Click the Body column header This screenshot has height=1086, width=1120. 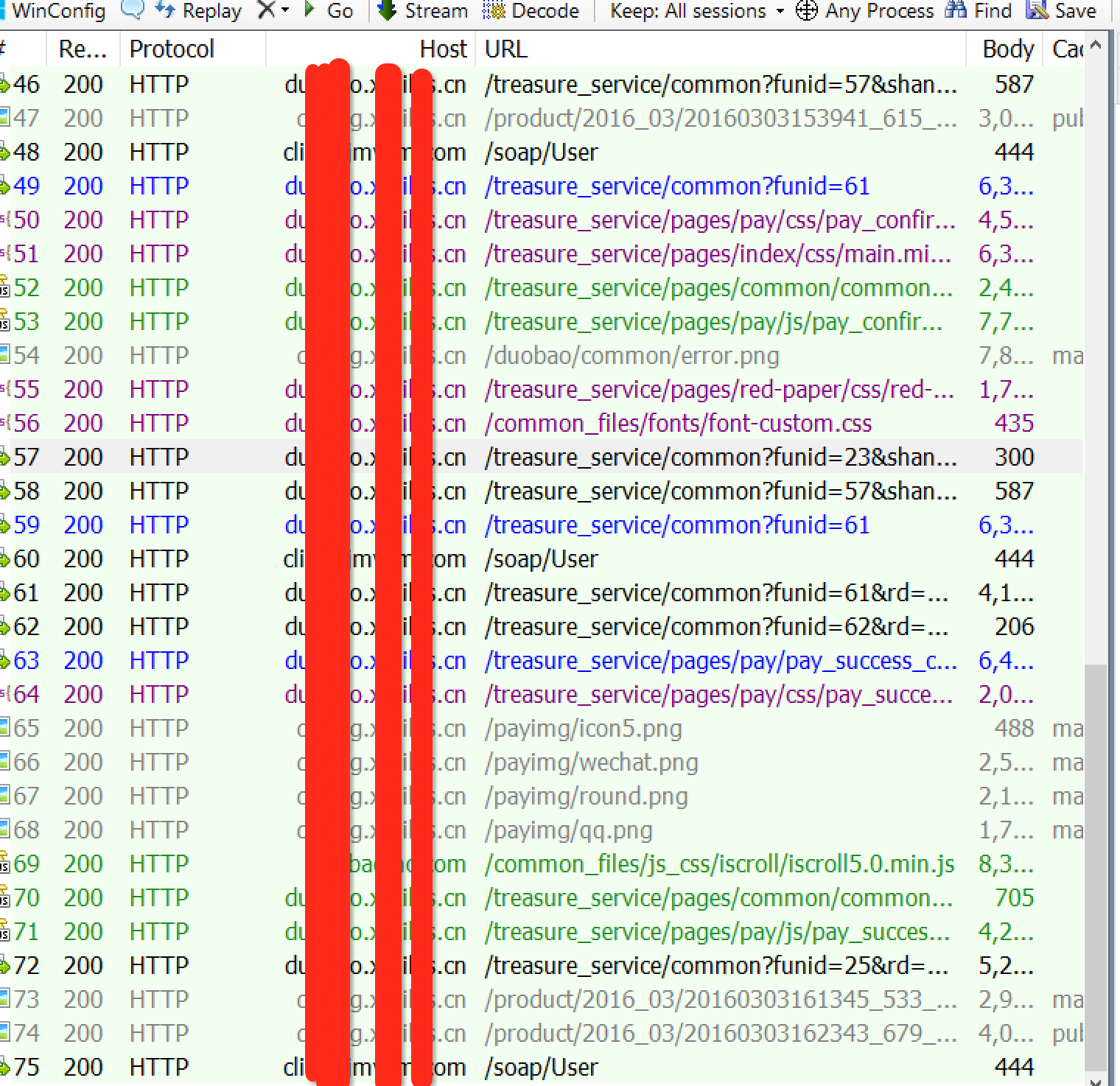pyautogui.click(x=1007, y=49)
